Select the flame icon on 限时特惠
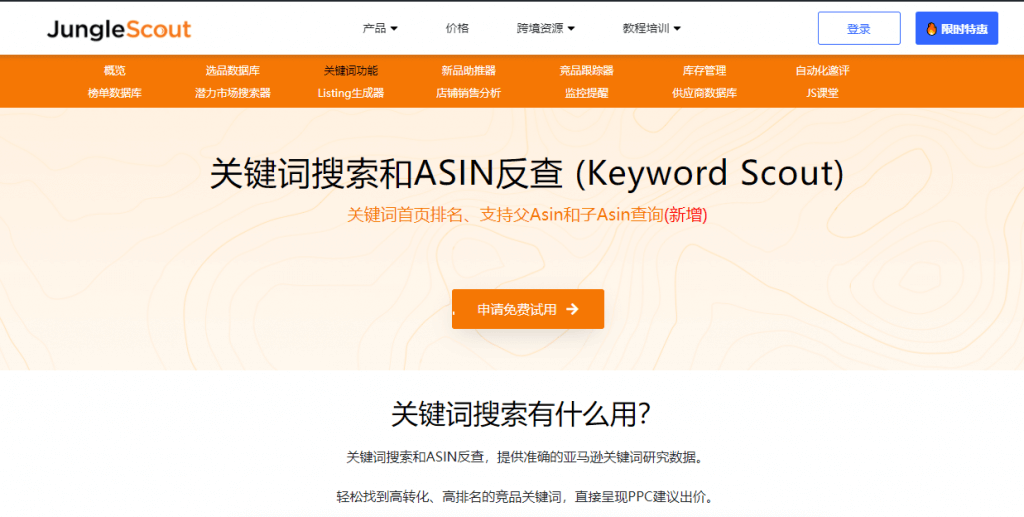The width and height of the screenshot is (1024, 517). [931, 29]
